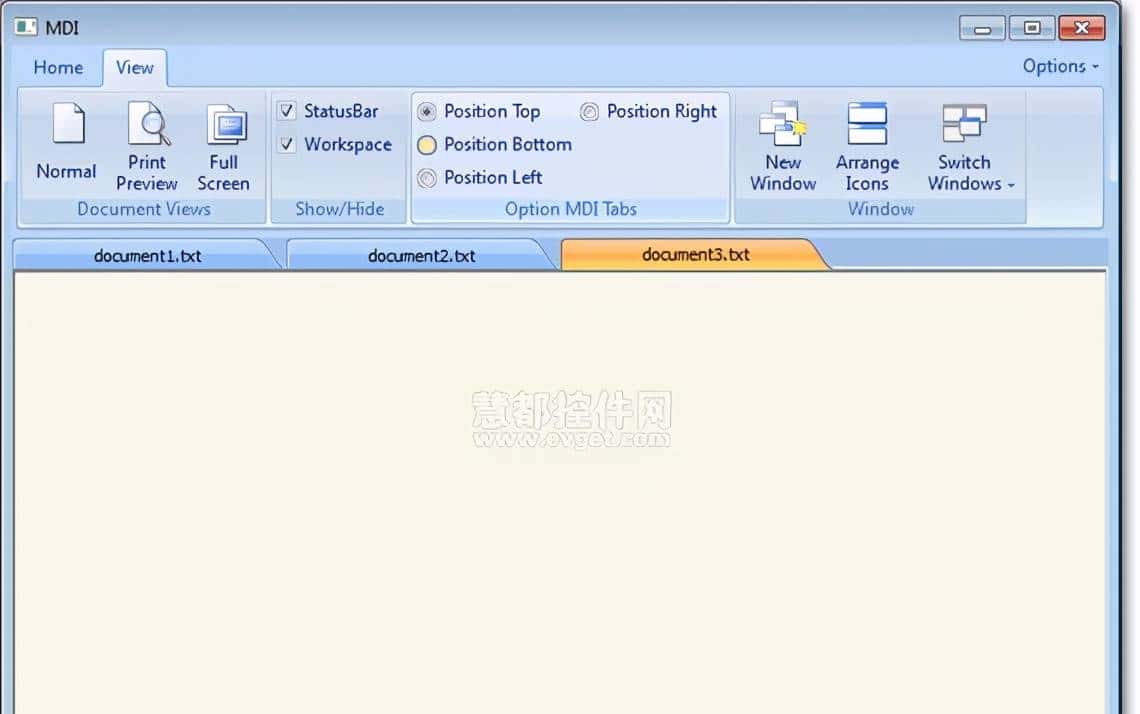
Task: Click the Switch Windows icon
Action: (x=963, y=125)
